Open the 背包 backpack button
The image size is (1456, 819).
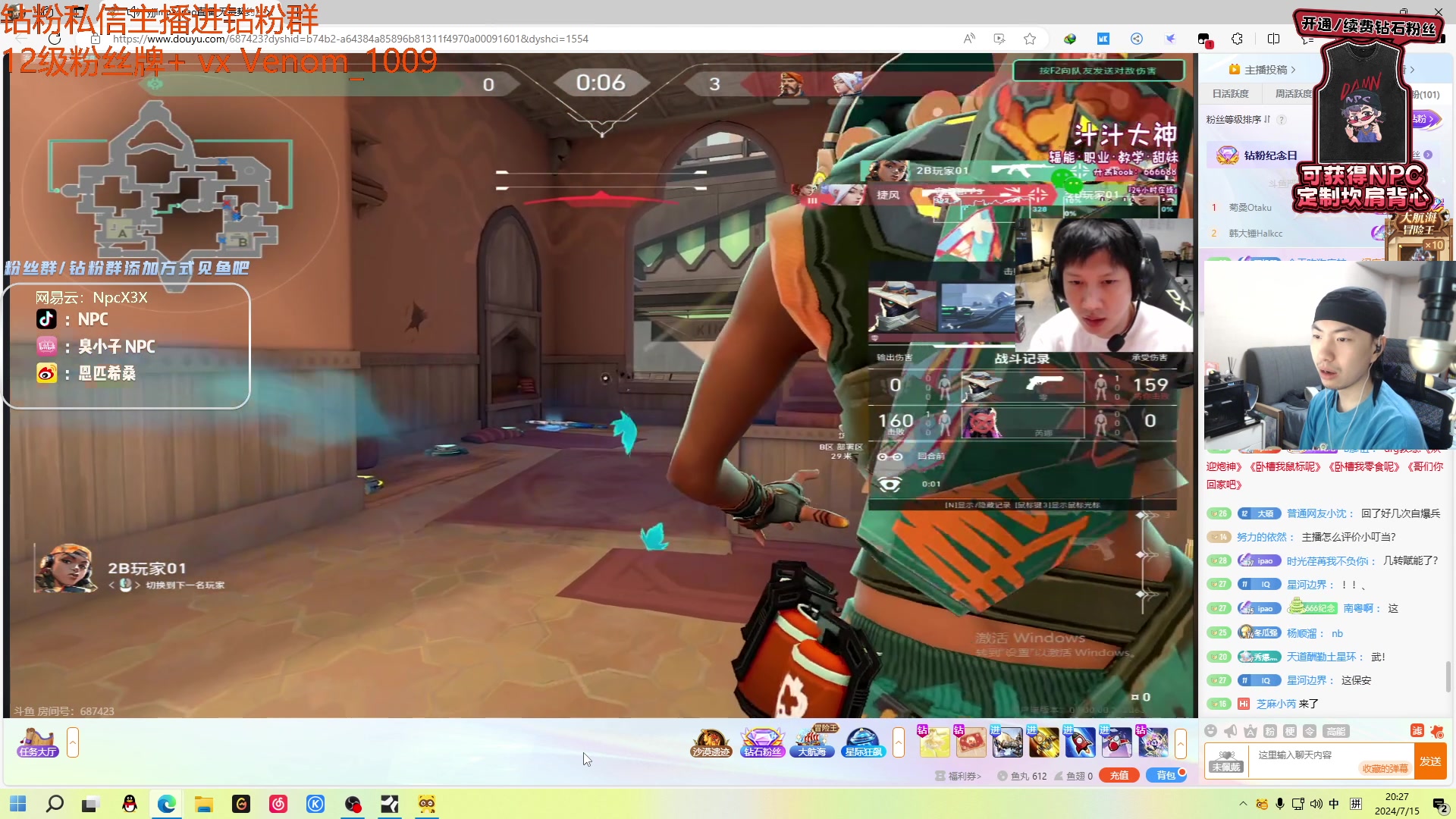pyautogui.click(x=1166, y=775)
